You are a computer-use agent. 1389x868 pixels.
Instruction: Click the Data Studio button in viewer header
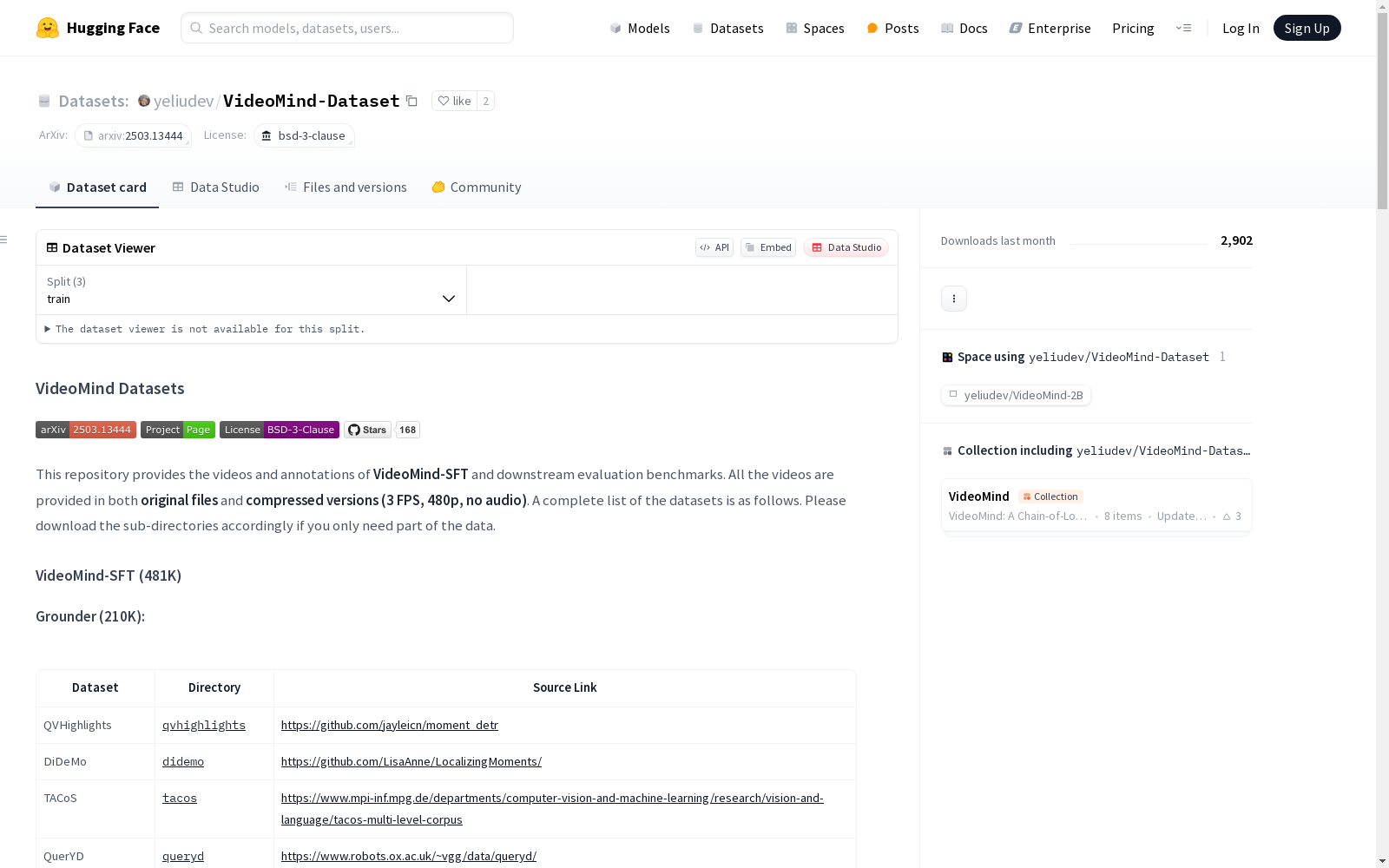click(x=846, y=247)
